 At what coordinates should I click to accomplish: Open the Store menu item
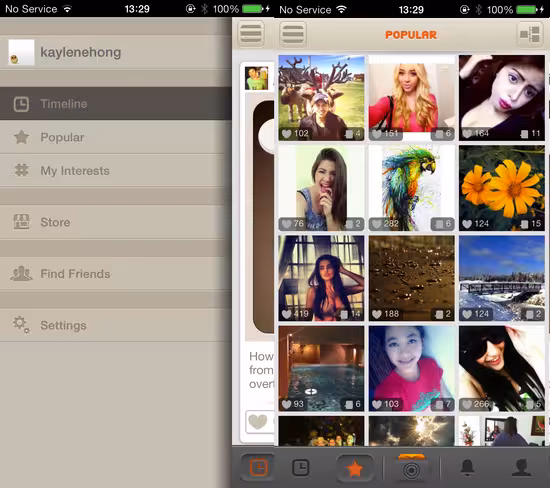[116, 222]
